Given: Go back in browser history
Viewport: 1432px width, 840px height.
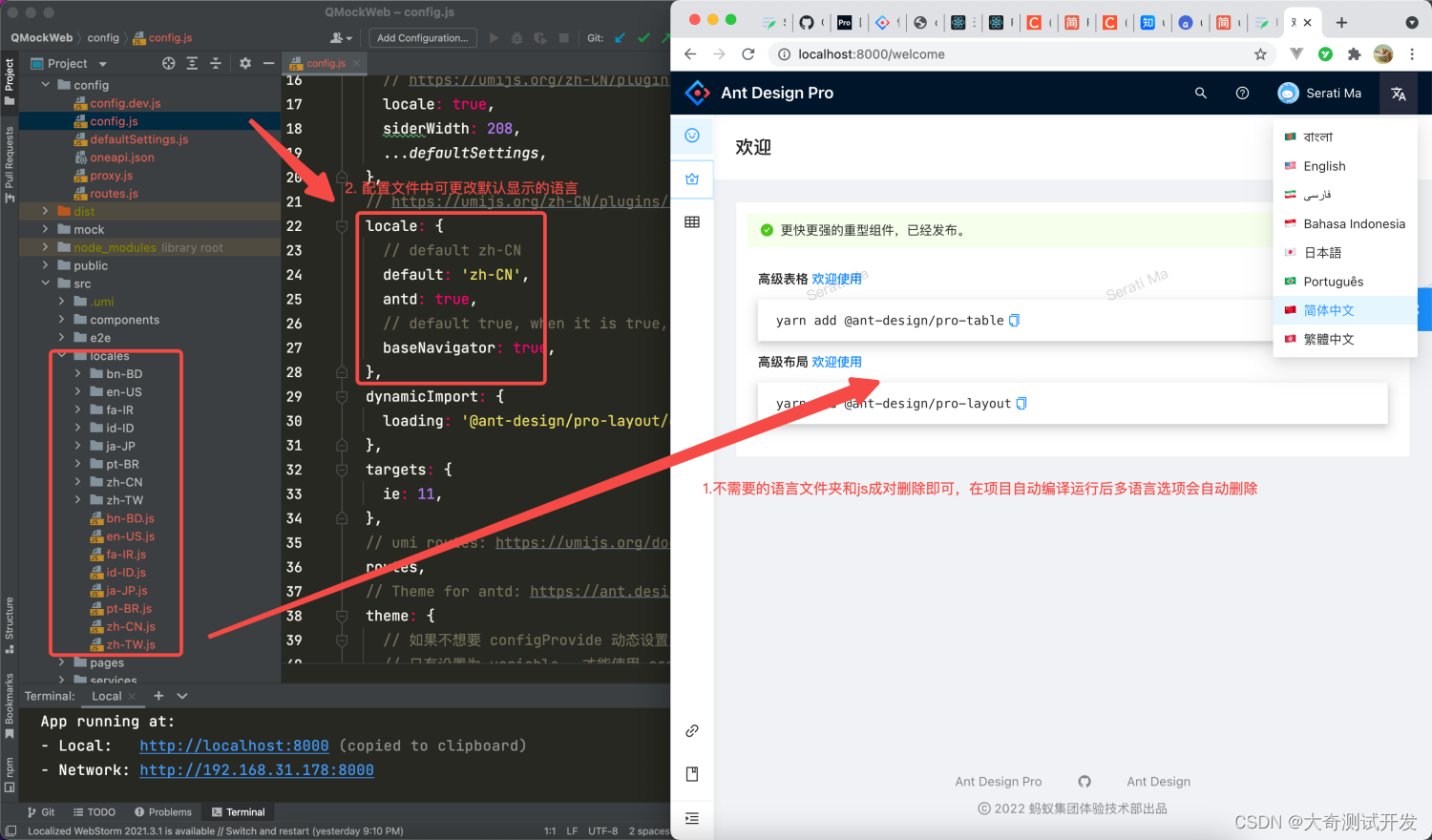Looking at the screenshot, I should coord(690,54).
